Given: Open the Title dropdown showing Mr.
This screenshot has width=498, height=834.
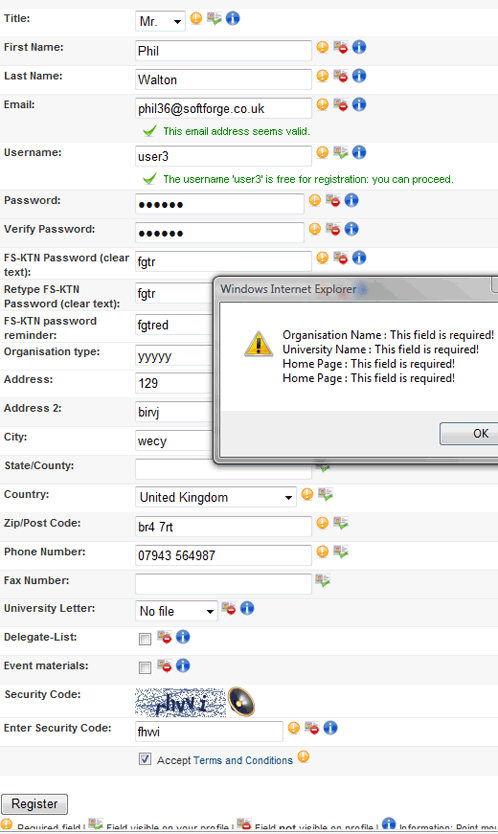Looking at the screenshot, I should click(160, 21).
